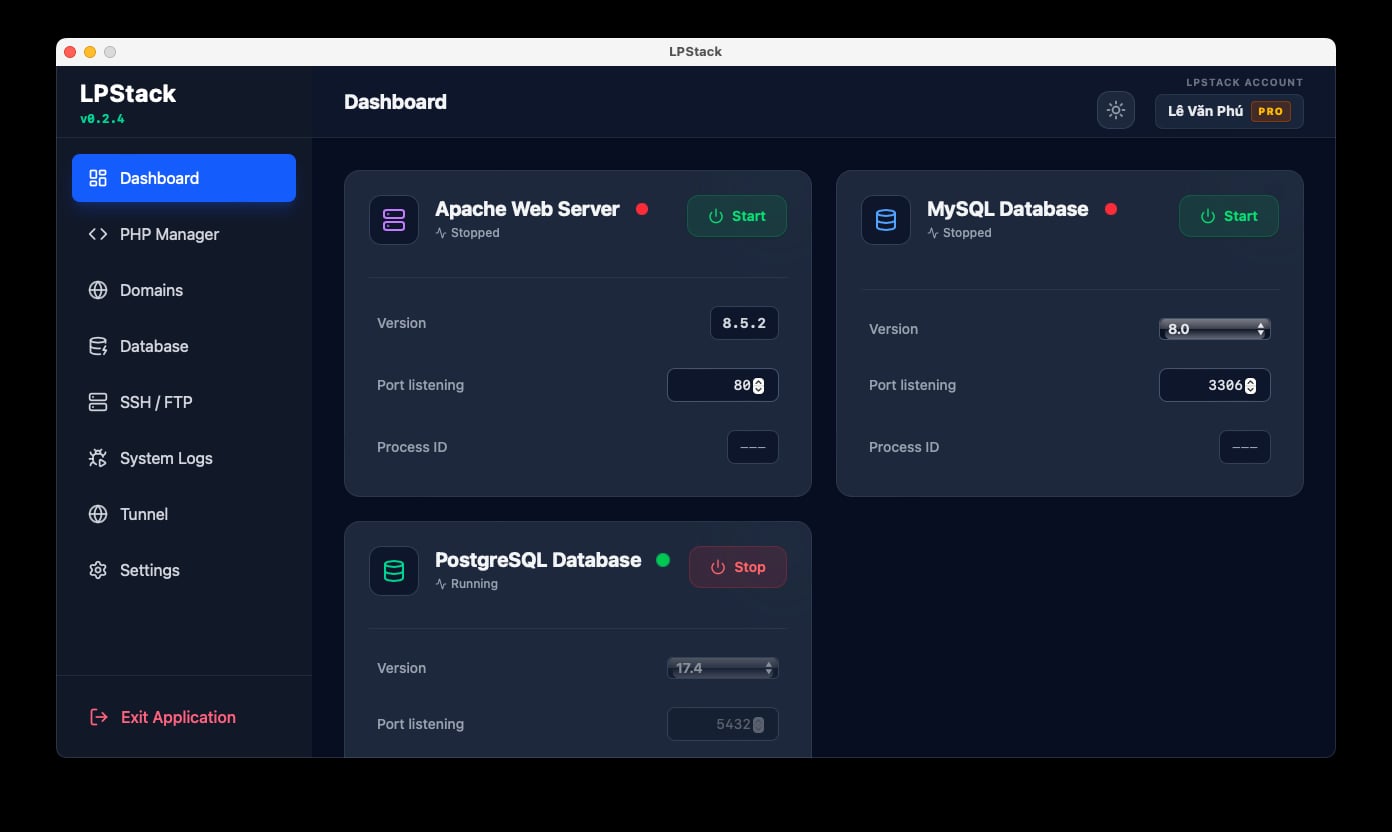
Task: Open the Tunnel section
Action: tap(184, 514)
